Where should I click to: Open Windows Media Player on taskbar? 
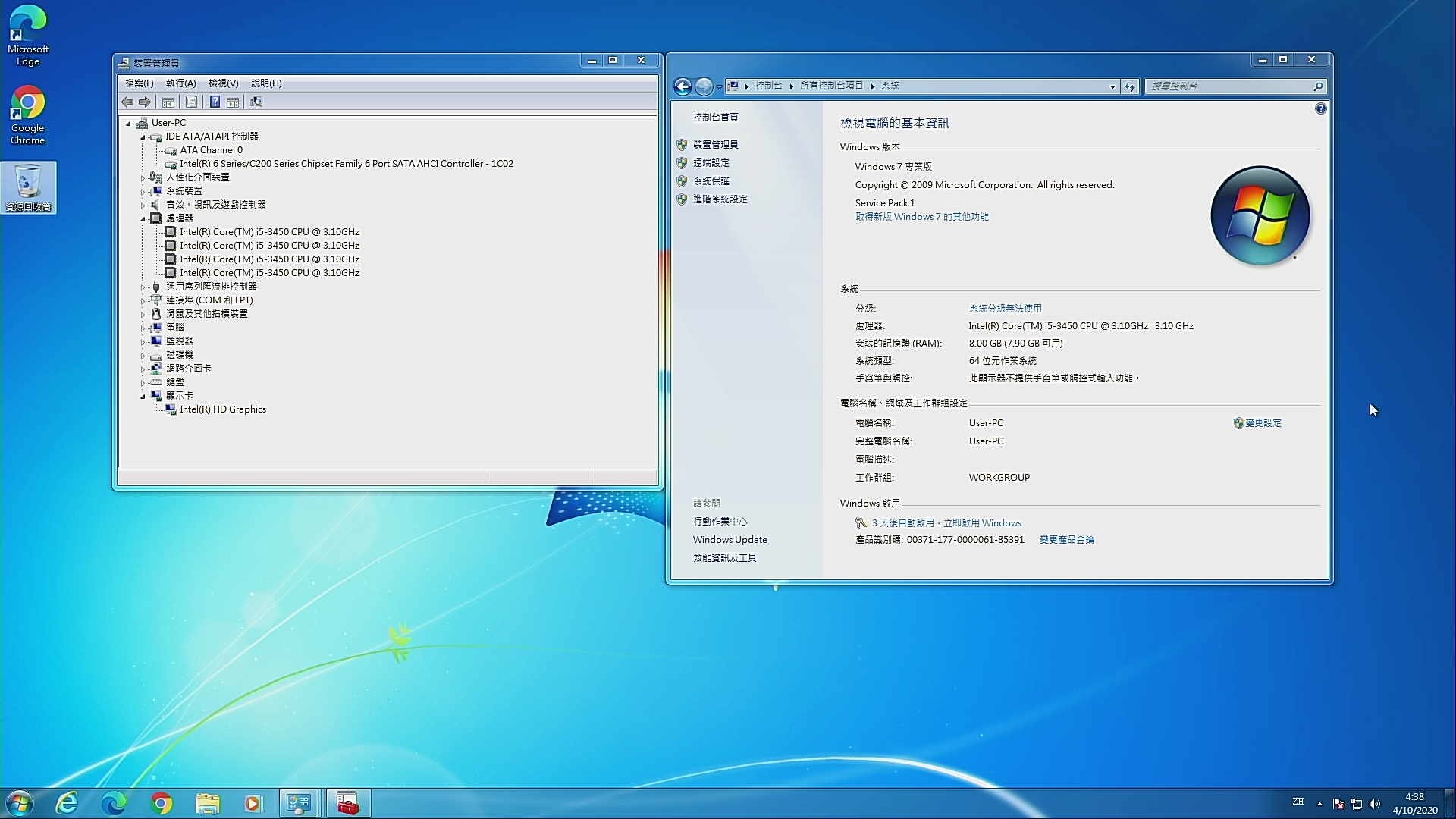[x=253, y=803]
